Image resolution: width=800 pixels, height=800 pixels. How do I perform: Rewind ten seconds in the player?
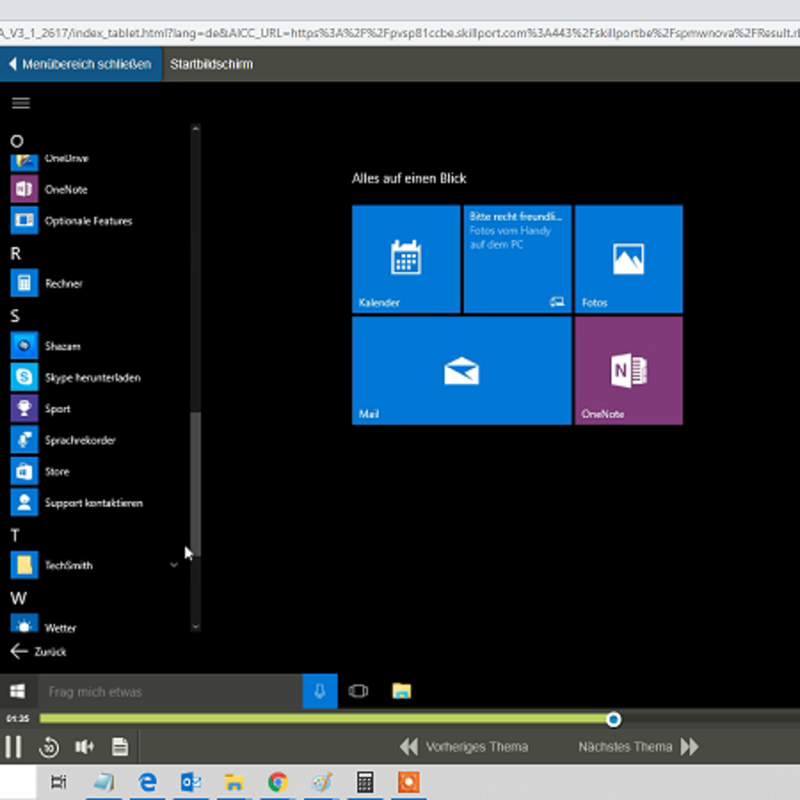49,747
